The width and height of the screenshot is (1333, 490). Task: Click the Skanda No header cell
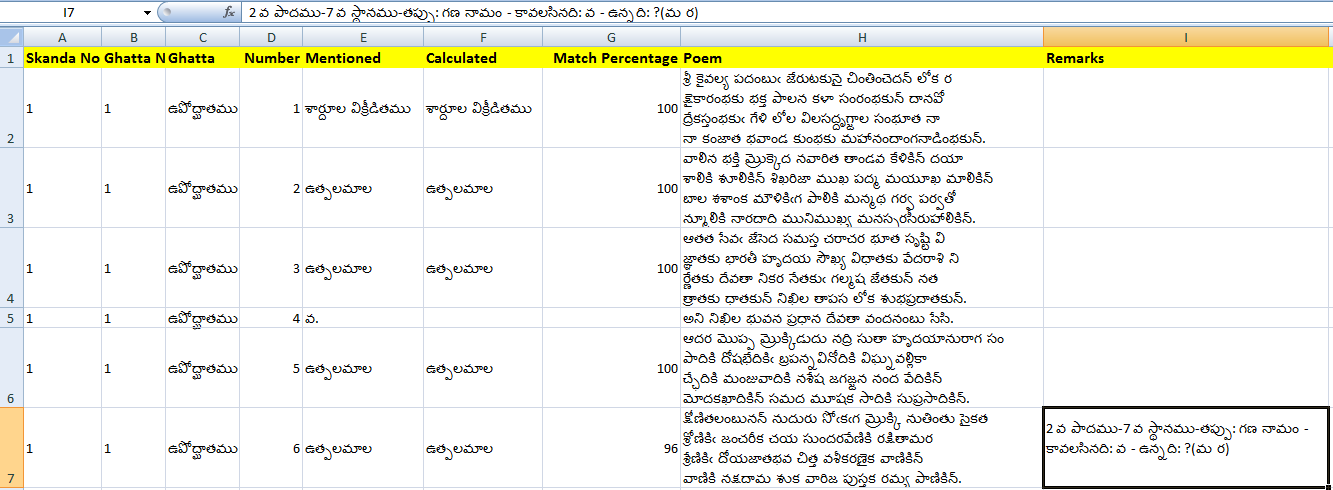pyautogui.click(x=62, y=58)
